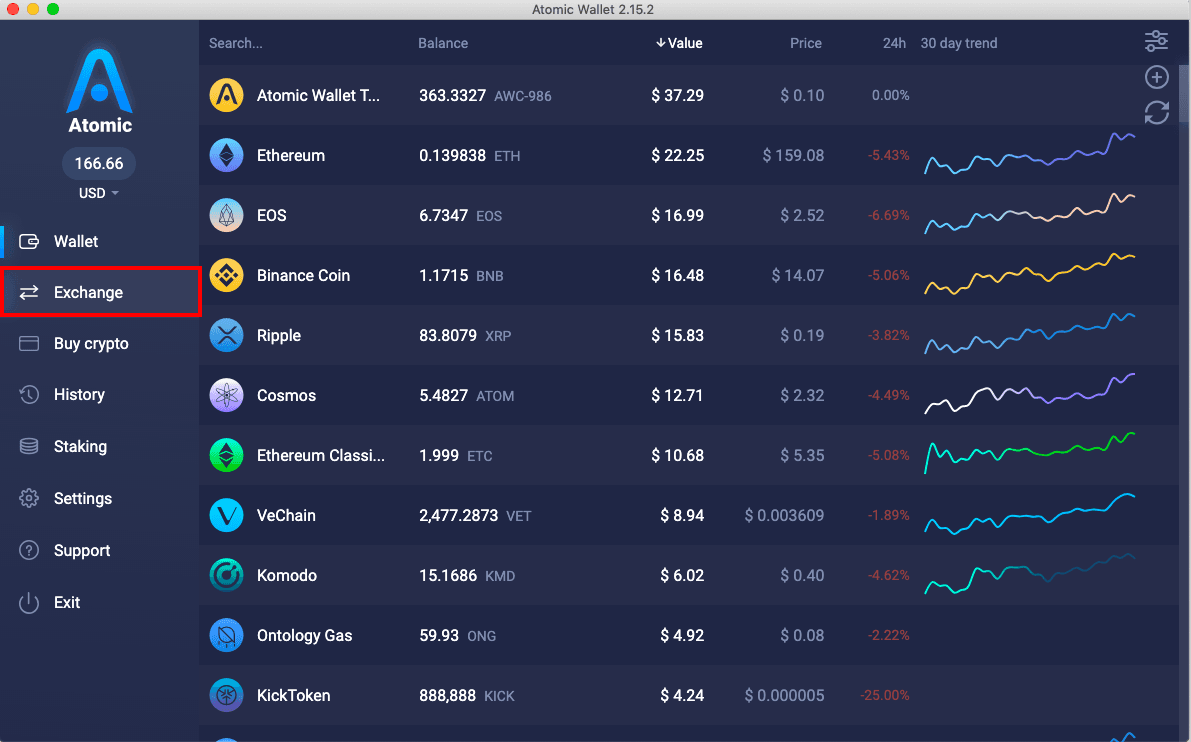Viewport: 1191px width, 742px height.
Task: Open the USD currency dropdown
Action: 99,194
